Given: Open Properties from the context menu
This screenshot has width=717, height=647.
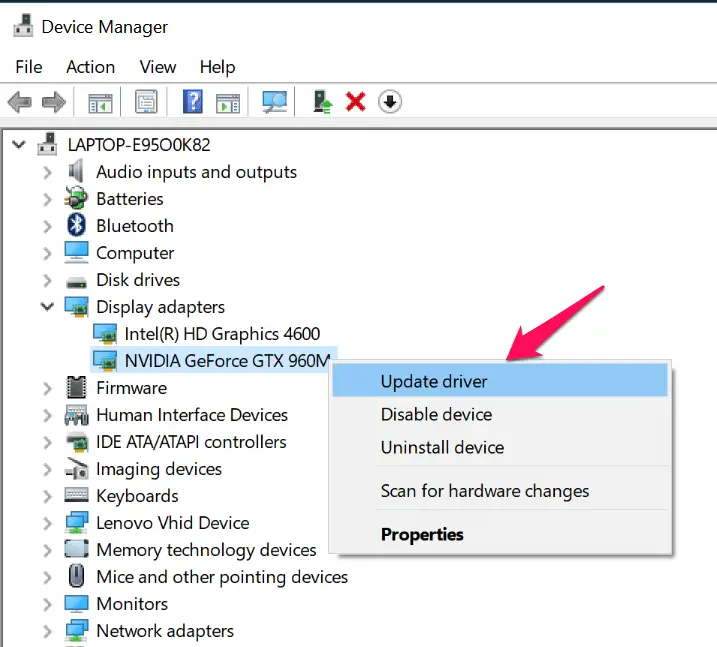Looking at the screenshot, I should (x=500, y=534).
